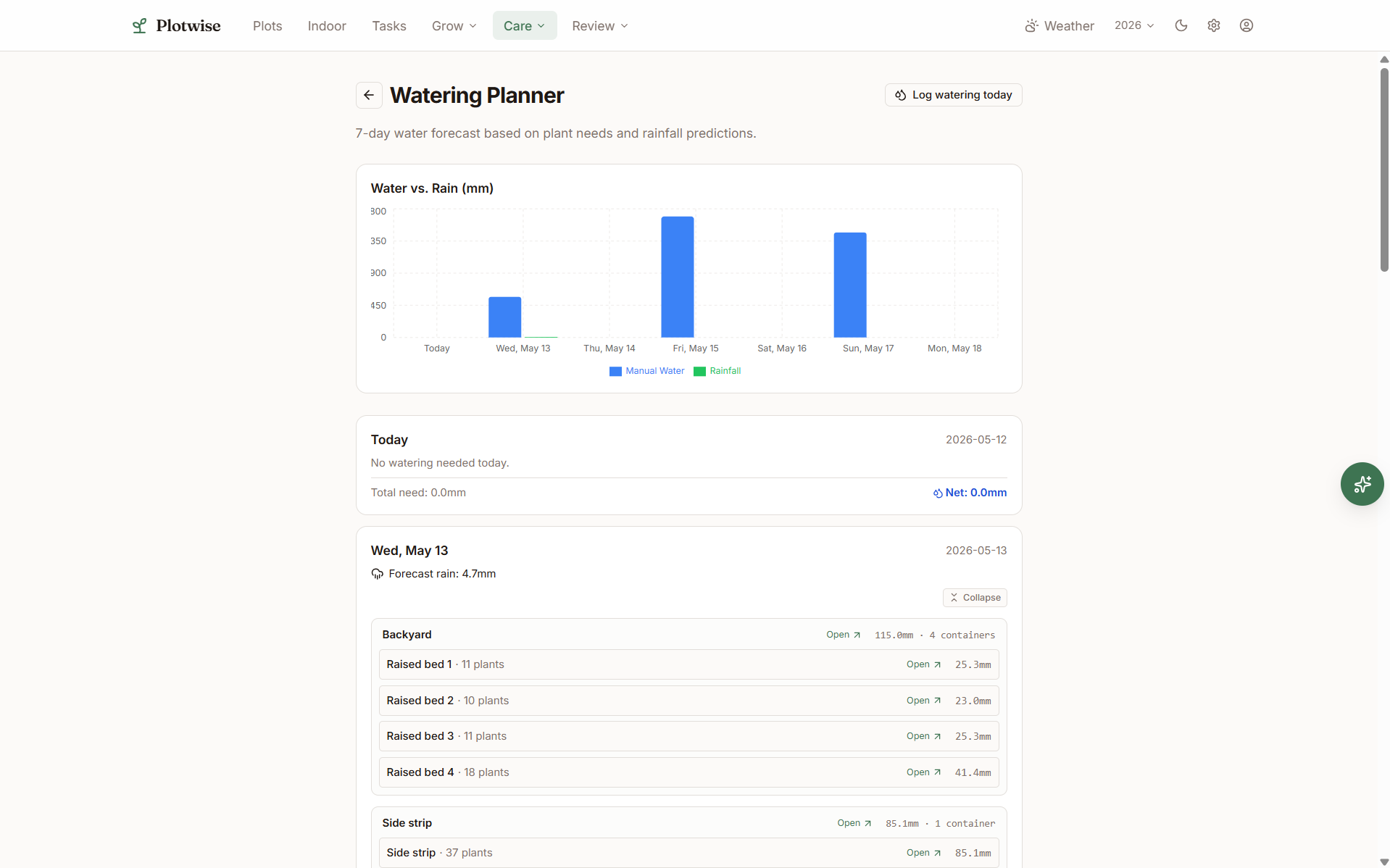Screen dimensions: 1390x868
Task: Open the 2026 year selector
Action: 1134,25
